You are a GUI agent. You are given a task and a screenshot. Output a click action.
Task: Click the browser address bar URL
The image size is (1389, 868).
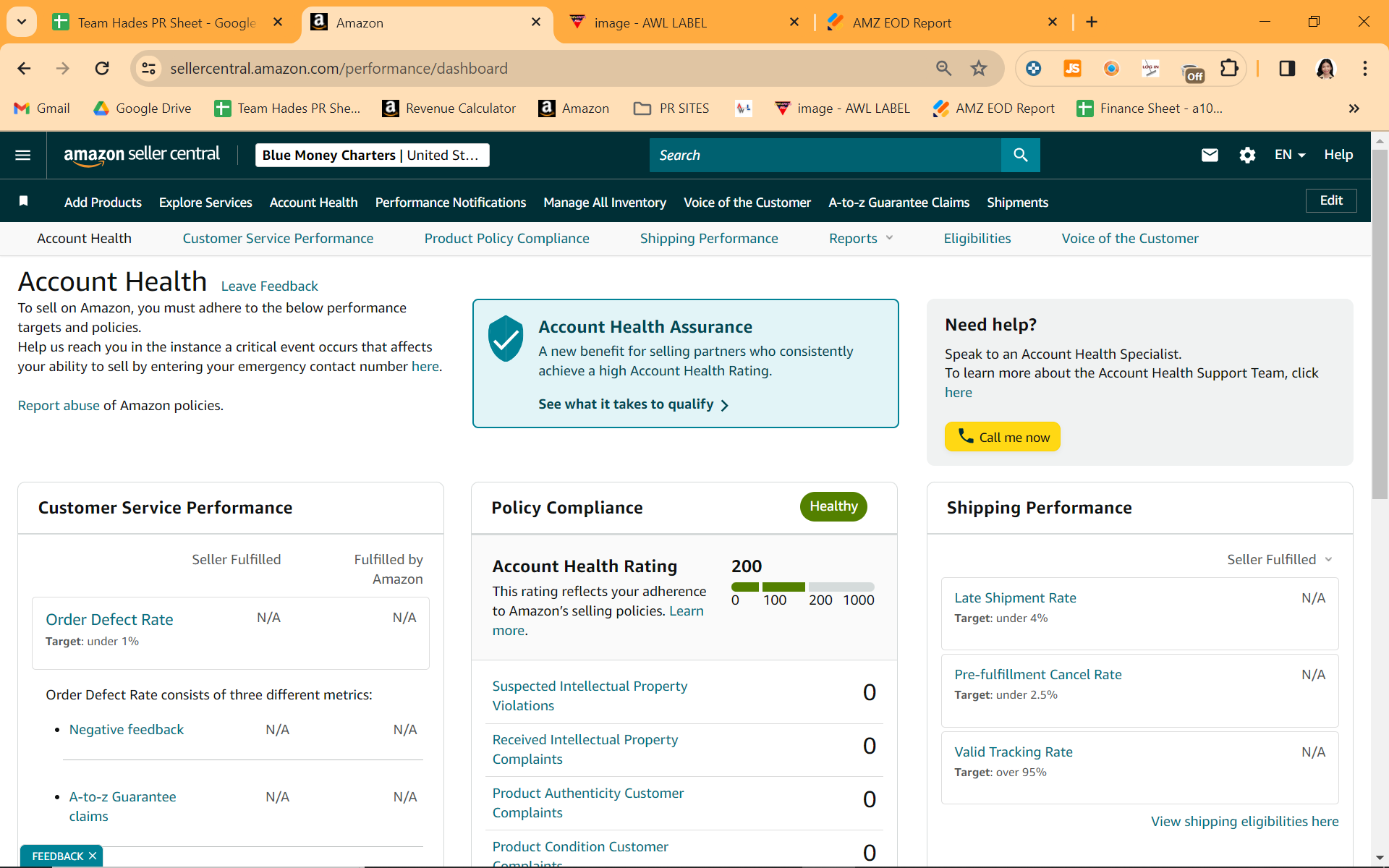[x=339, y=68]
